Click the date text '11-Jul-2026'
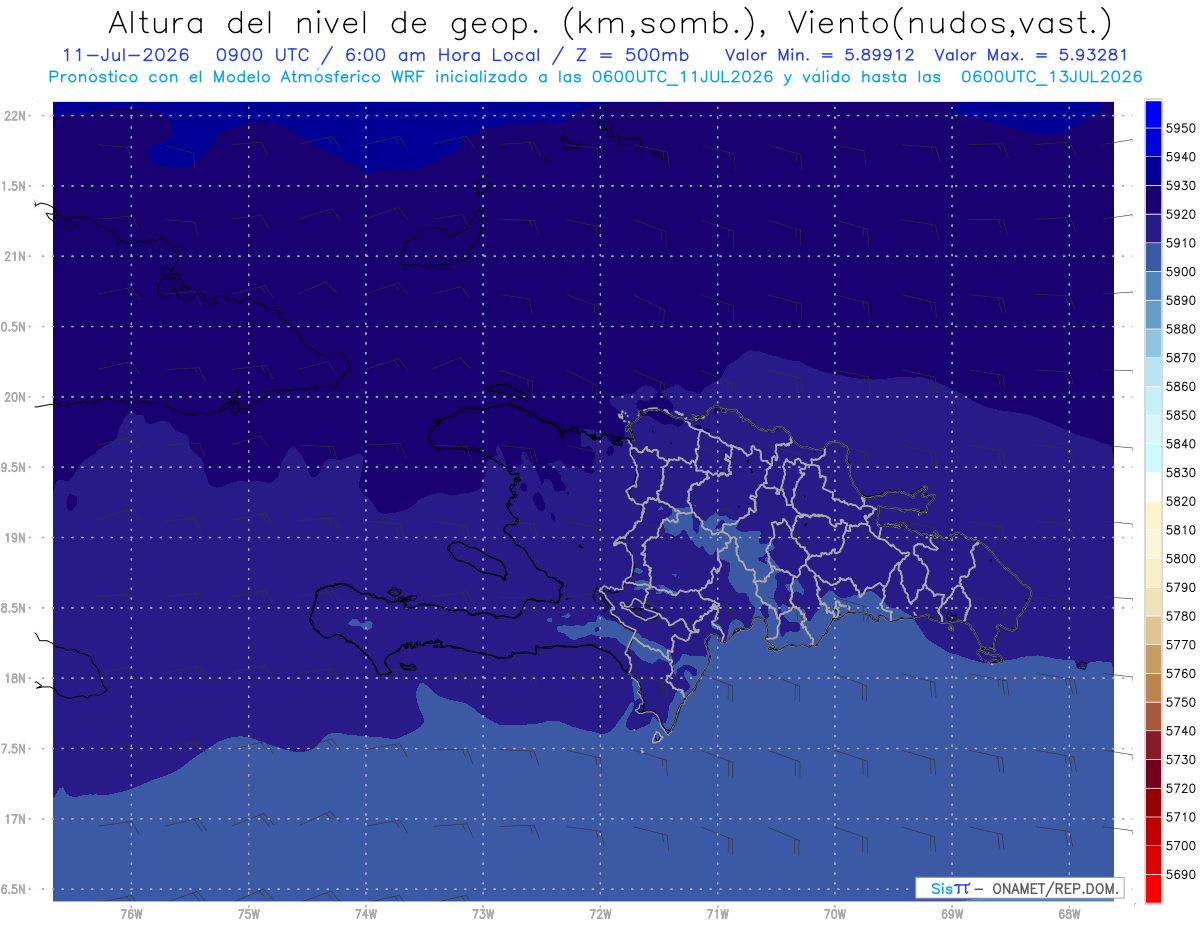This screenshot has height=927, width=1200. pos(126,55)
